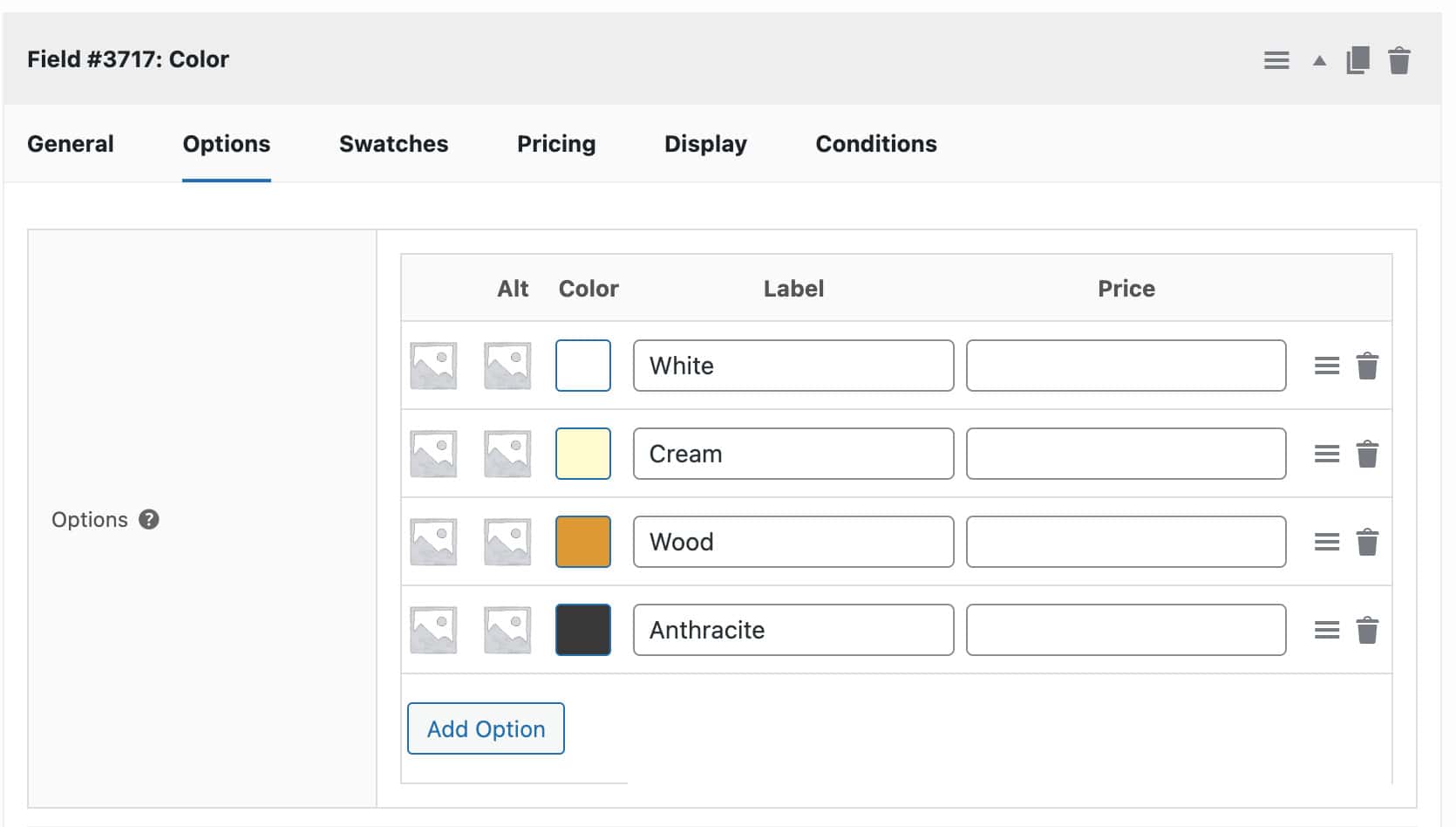Click the Anthracite label text box

(793, 629)
